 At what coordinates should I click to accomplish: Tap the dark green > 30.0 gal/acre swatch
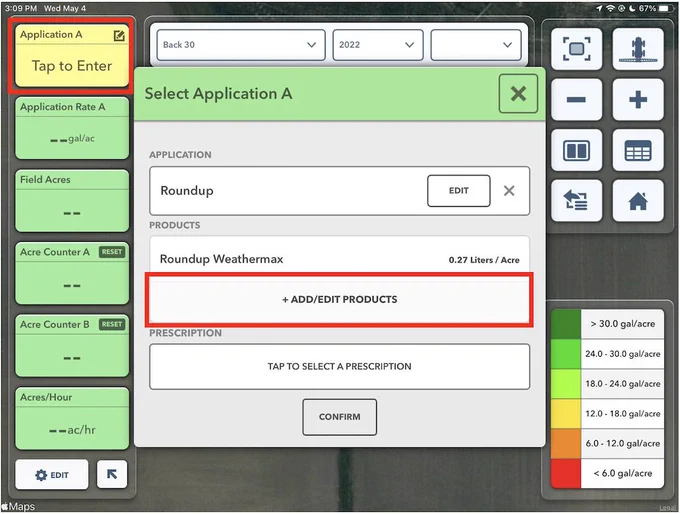[x=566, y=324]
